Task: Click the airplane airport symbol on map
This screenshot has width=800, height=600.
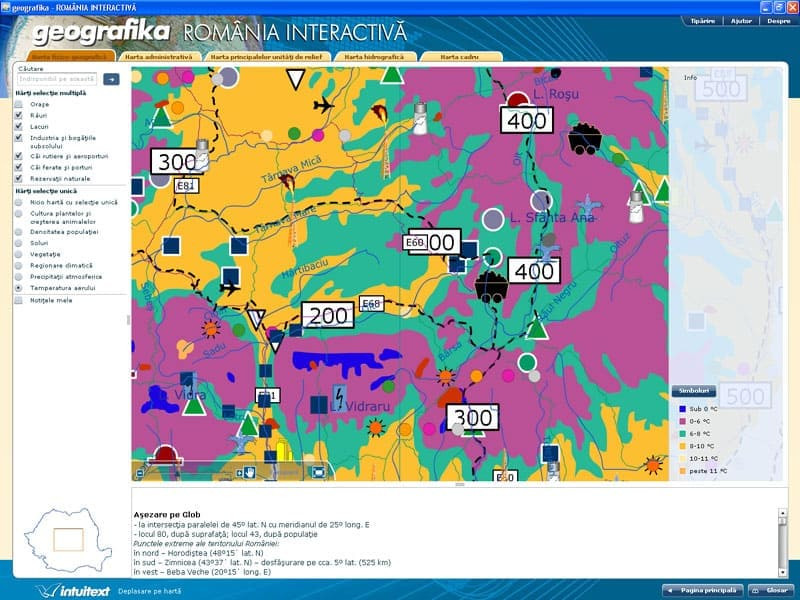Action: 324,105
